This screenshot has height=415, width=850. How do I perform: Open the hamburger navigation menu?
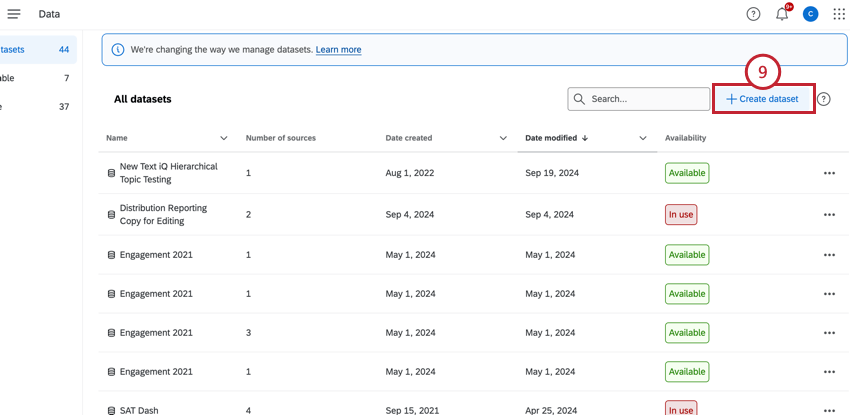click(14, 14)
